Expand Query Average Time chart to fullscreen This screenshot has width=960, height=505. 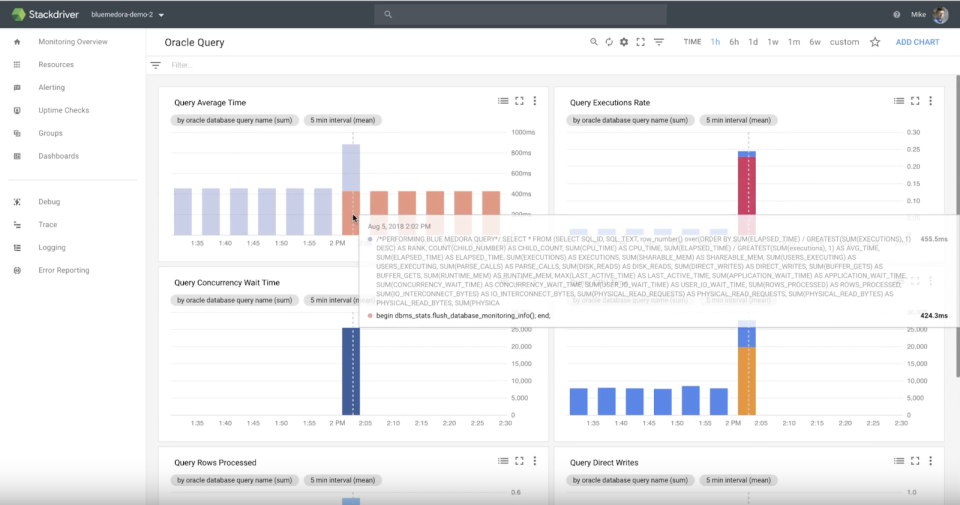[x=519, y=101]
